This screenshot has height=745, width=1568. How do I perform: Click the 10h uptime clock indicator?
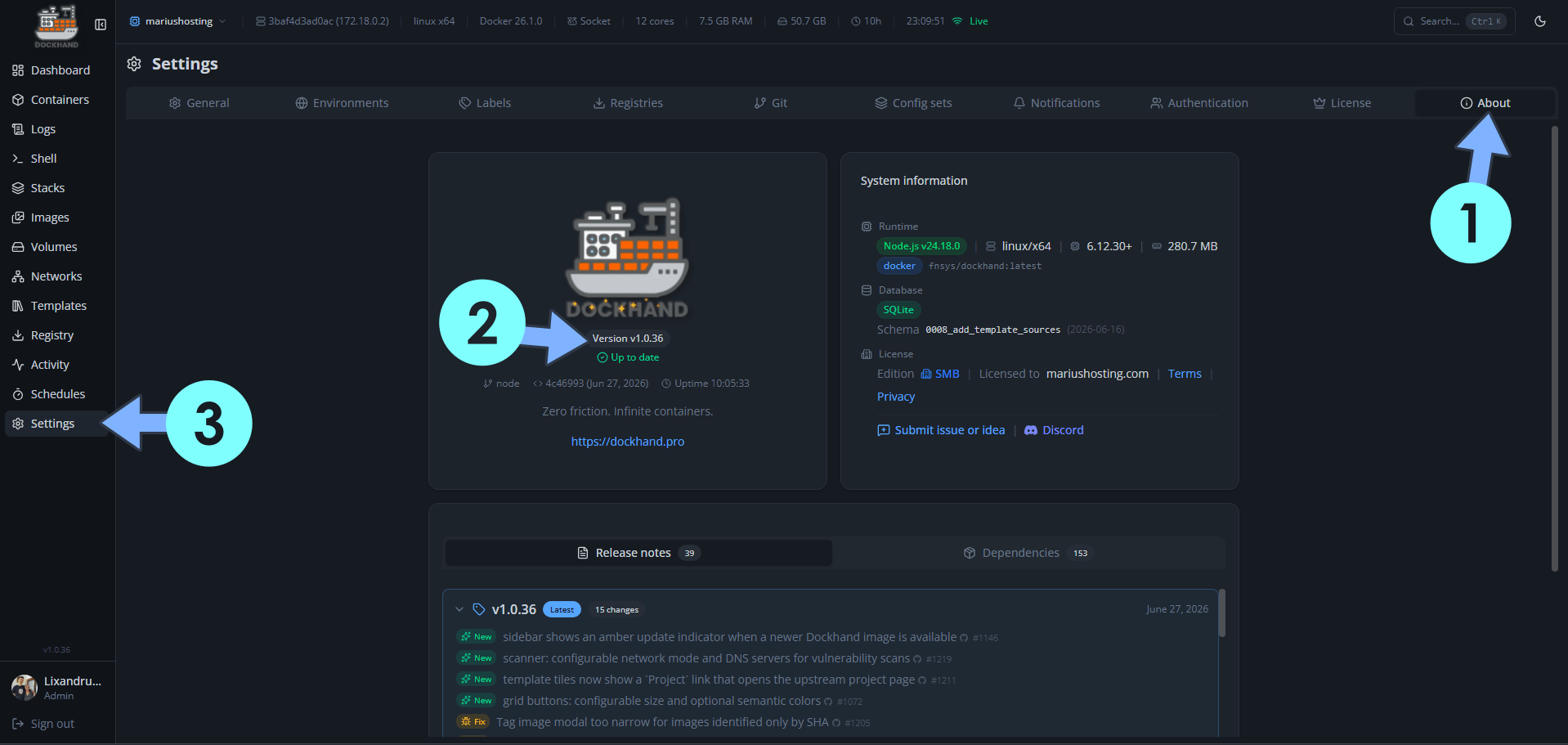click(x=866, y=21)
